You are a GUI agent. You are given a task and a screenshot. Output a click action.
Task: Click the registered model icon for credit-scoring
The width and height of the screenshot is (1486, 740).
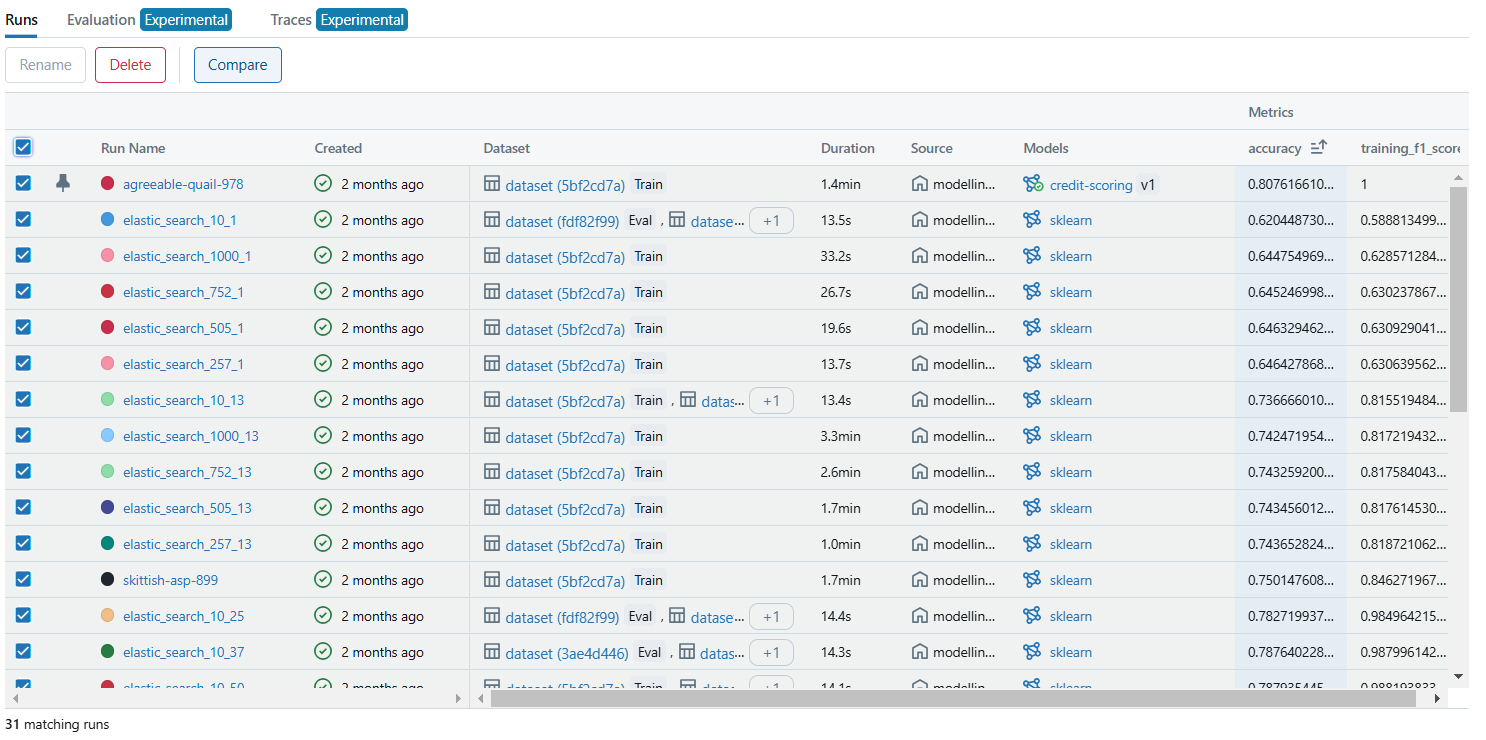click(1033, 184)
